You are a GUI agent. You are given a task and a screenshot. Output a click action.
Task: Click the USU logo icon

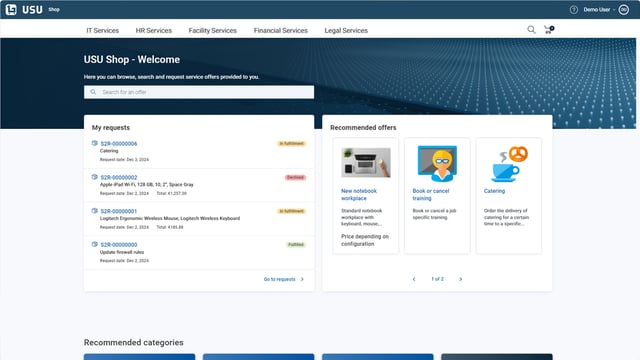(x=11, y=9)
